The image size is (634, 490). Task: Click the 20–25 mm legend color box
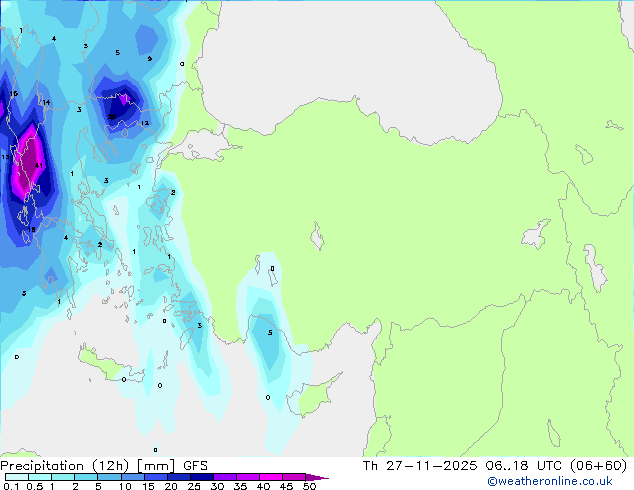pyautogui.click(x=178, y=477)
